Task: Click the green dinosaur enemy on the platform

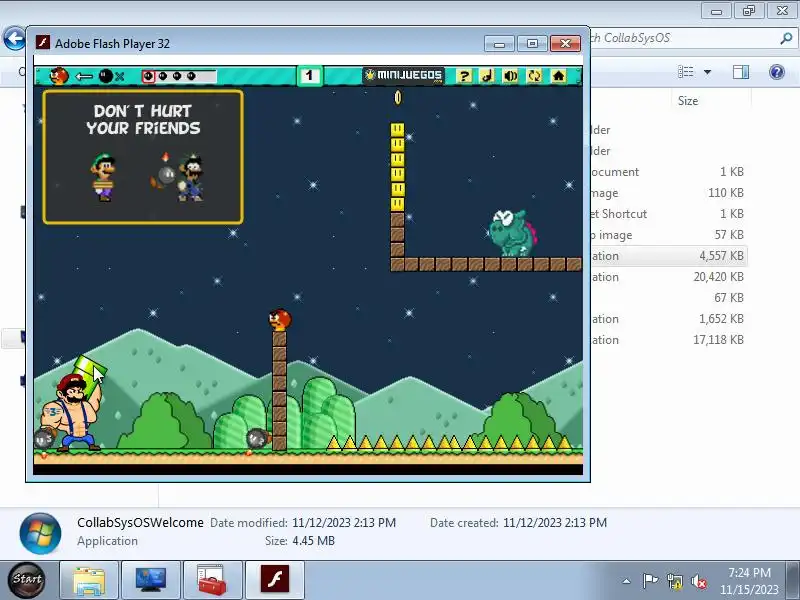Action: [512, 233]
